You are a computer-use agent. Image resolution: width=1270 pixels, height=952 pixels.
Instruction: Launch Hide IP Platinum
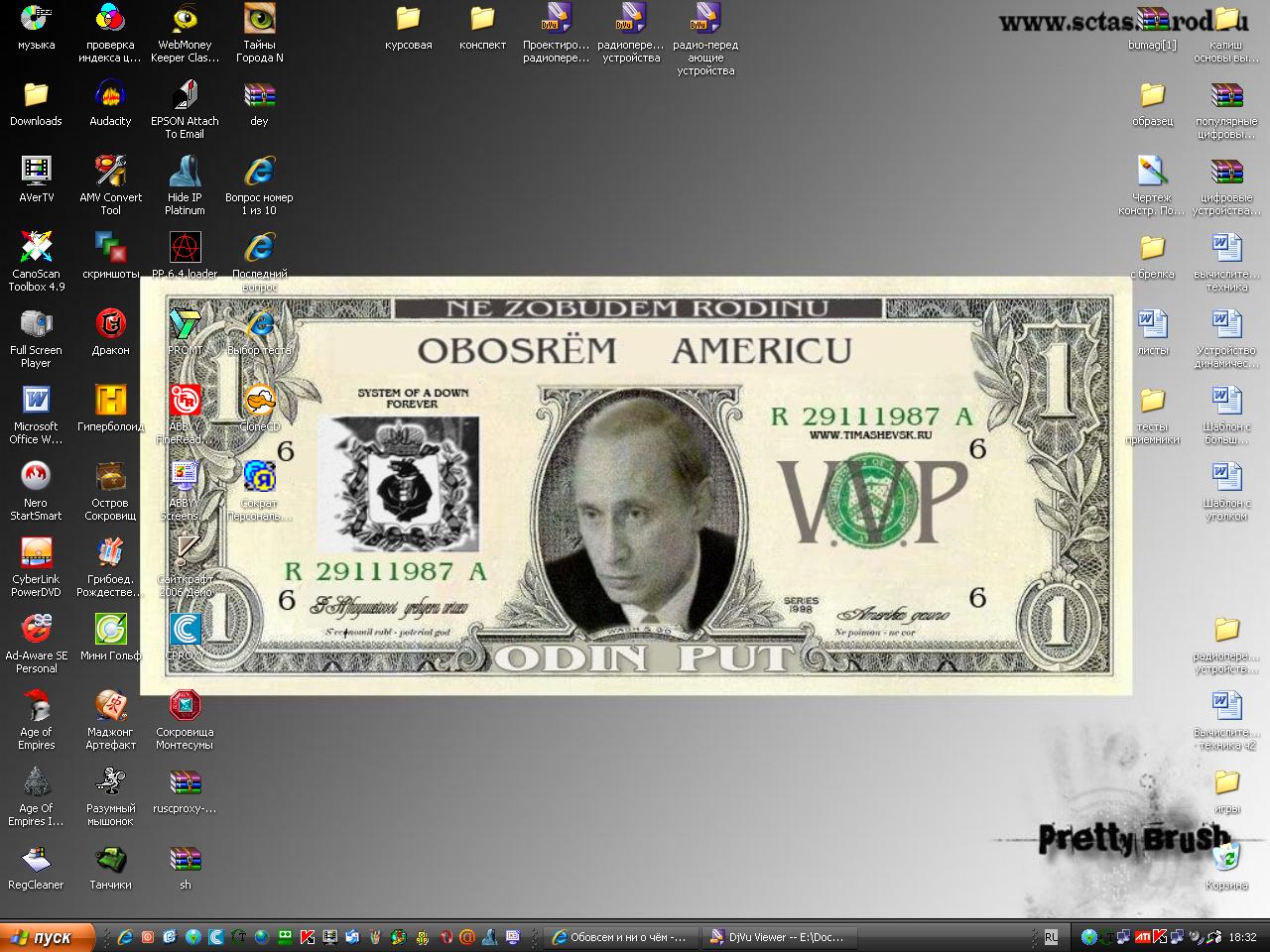185,186
